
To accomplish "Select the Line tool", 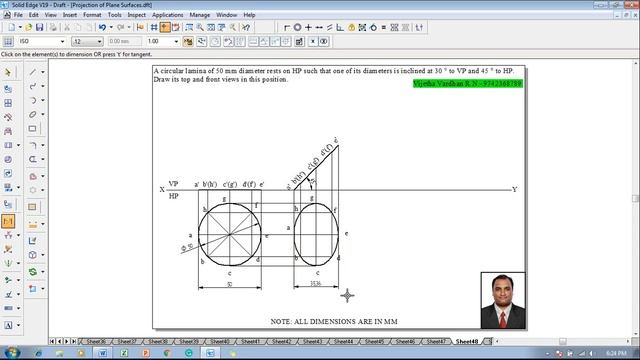I will pyautogui.click(x=33, y=72).
